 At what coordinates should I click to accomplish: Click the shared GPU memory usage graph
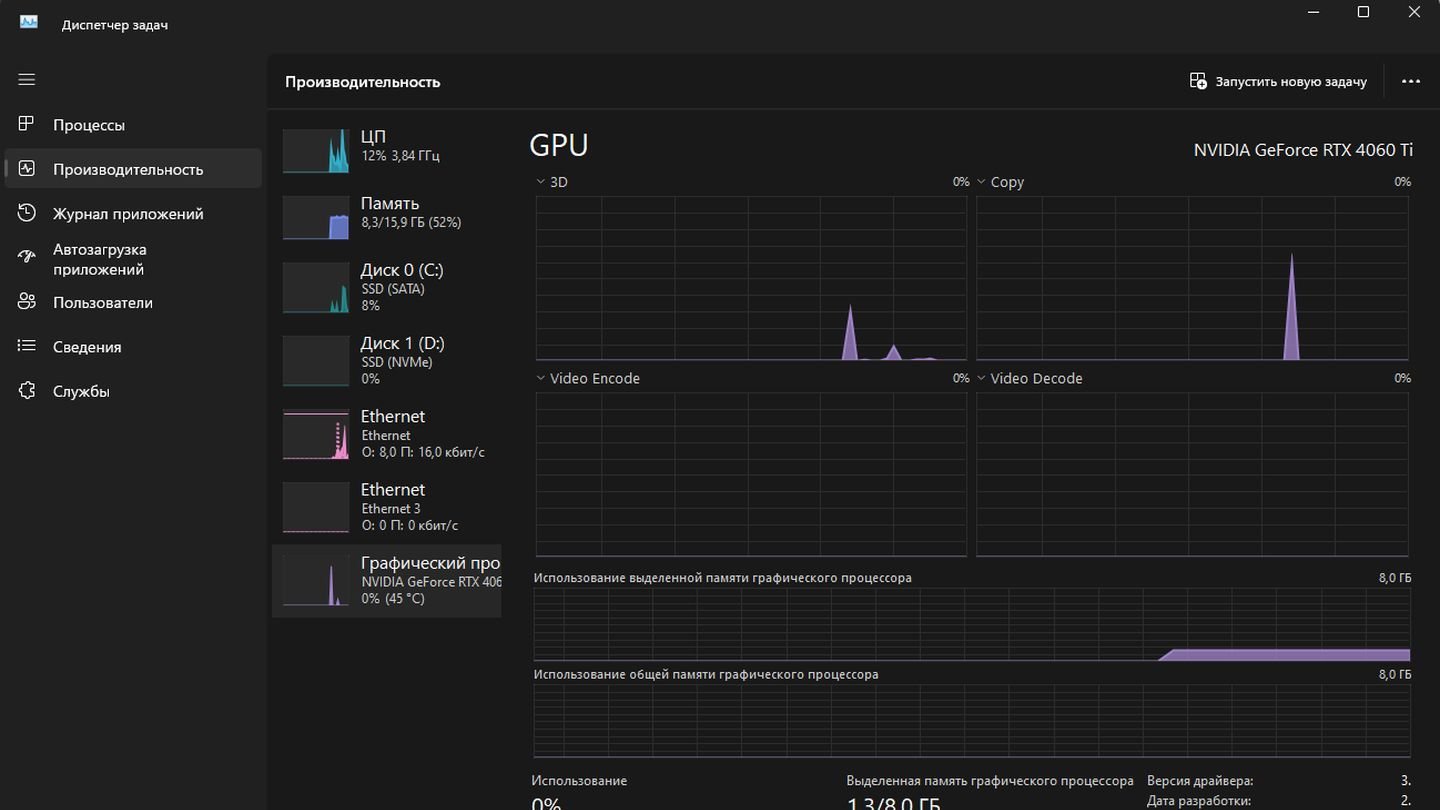(972, 721)
